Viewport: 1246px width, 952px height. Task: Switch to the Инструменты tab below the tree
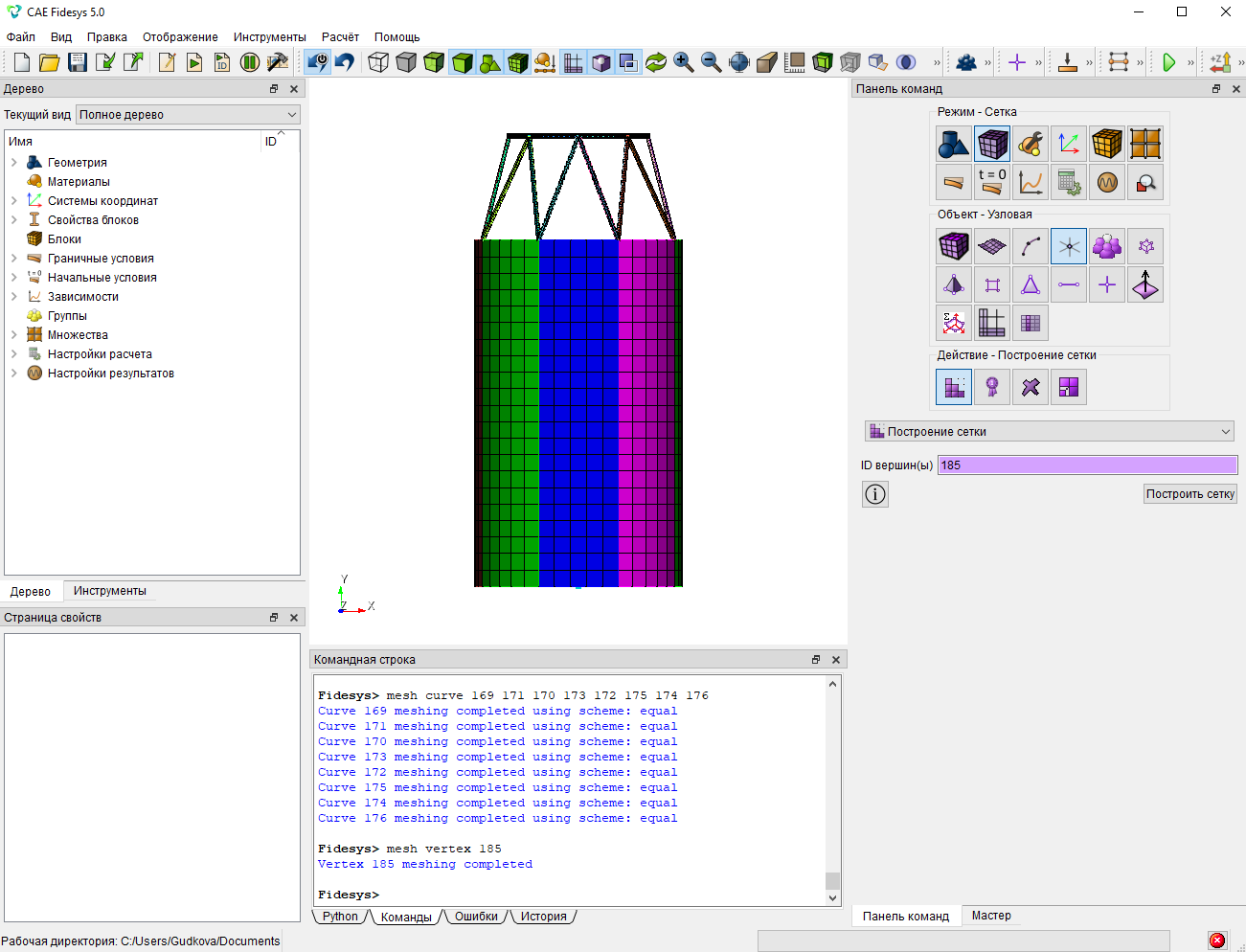point(110,591)
